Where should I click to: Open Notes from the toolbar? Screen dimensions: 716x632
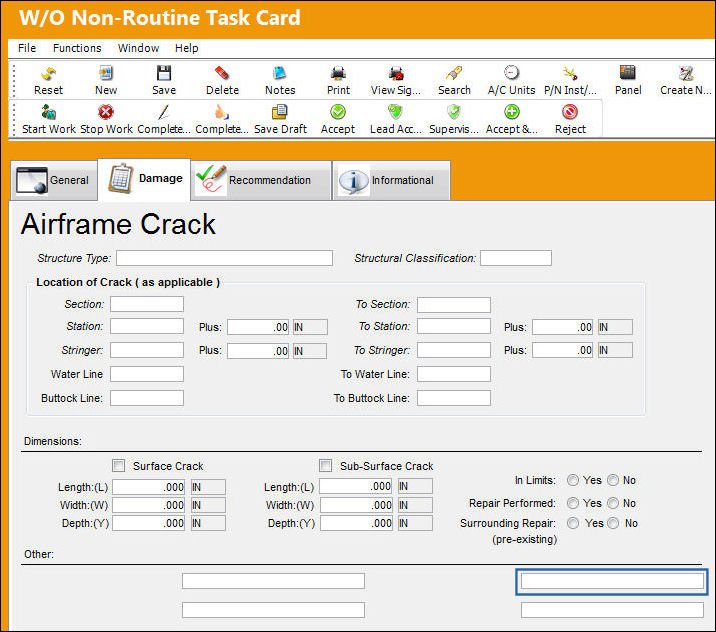[x=280, y=73]
